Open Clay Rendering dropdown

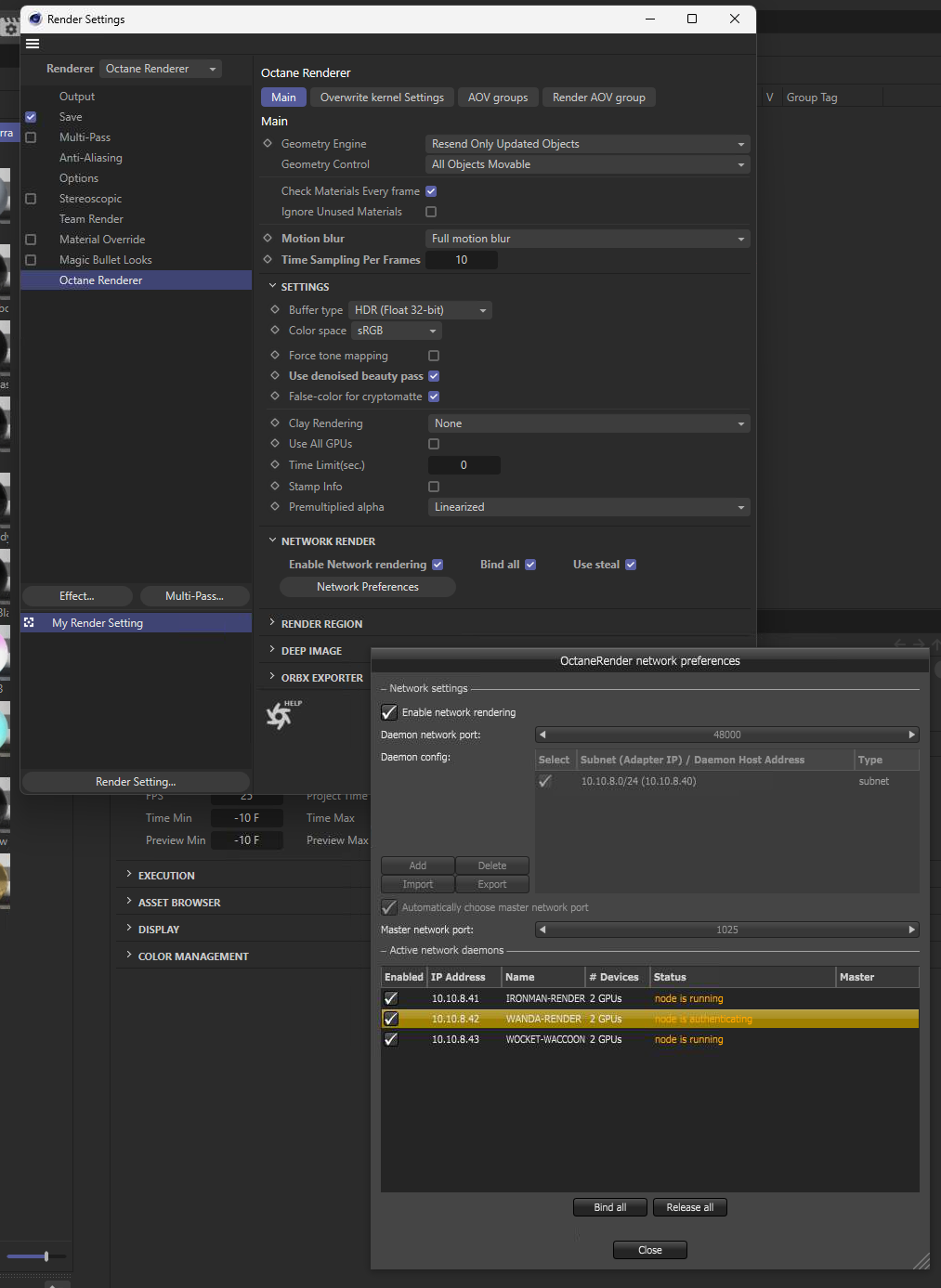[x=589, y=423]
